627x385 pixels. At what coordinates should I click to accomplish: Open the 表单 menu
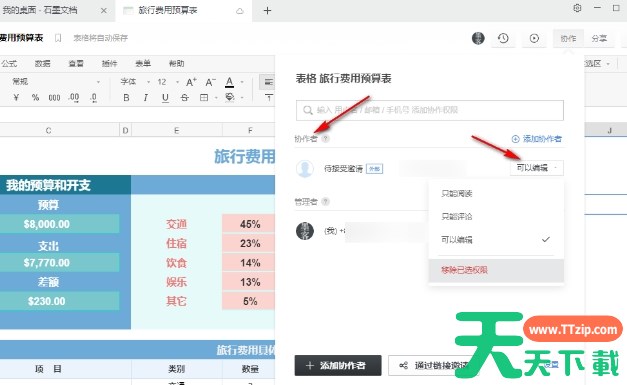pyautogui.click(x=143, y=64)
